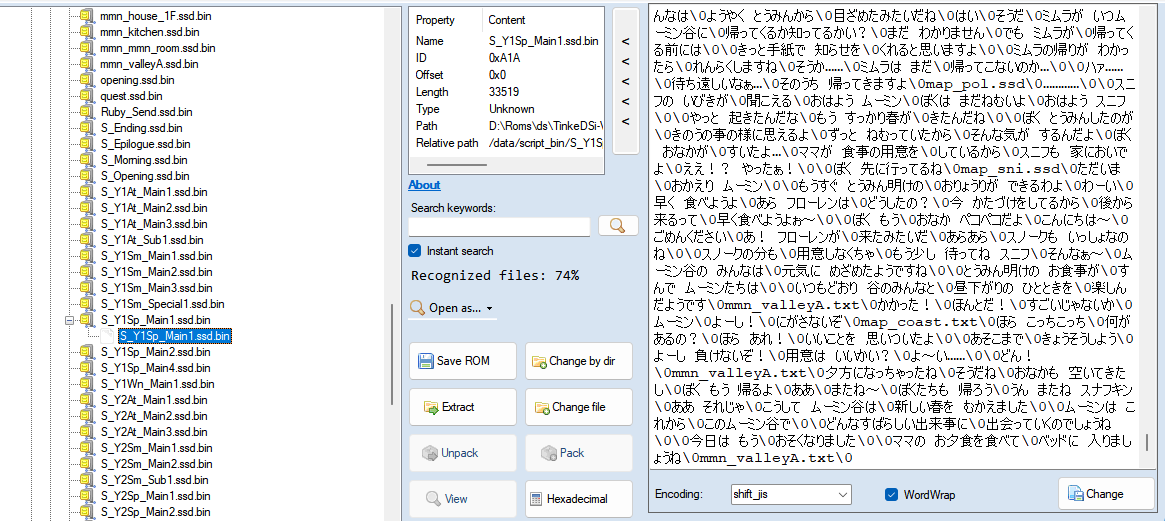Viewport: 1165px width, 521px height.
Task: Select S_Y2Sm_Sub1.ssd.bin in the tree
Action: (154, 480)
